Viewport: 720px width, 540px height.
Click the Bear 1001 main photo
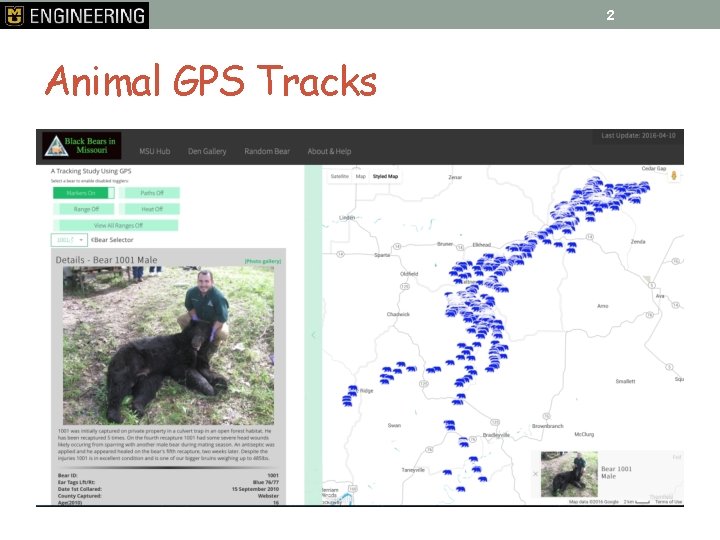click(169, 345)
